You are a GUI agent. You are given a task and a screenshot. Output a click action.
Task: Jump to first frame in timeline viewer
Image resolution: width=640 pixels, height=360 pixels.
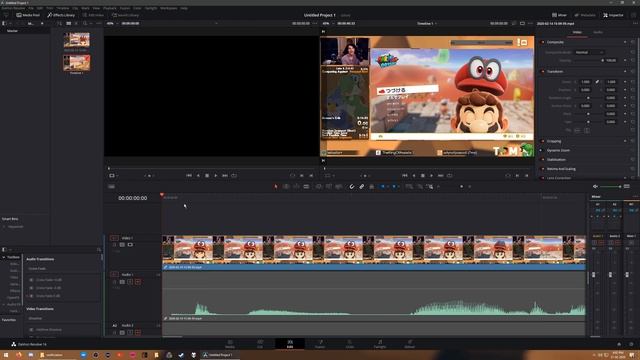pos(404,176)
